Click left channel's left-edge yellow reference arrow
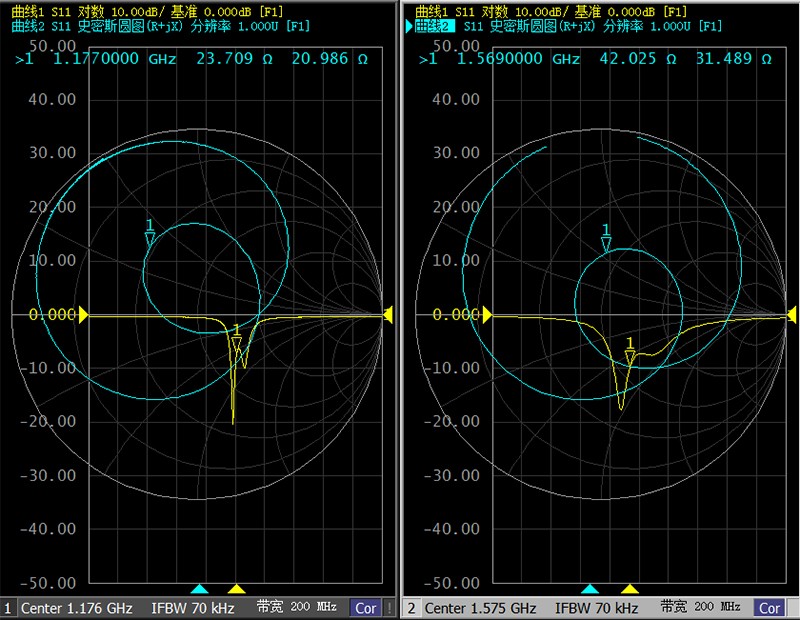The image size is (800, 620). tap(84, 315)
